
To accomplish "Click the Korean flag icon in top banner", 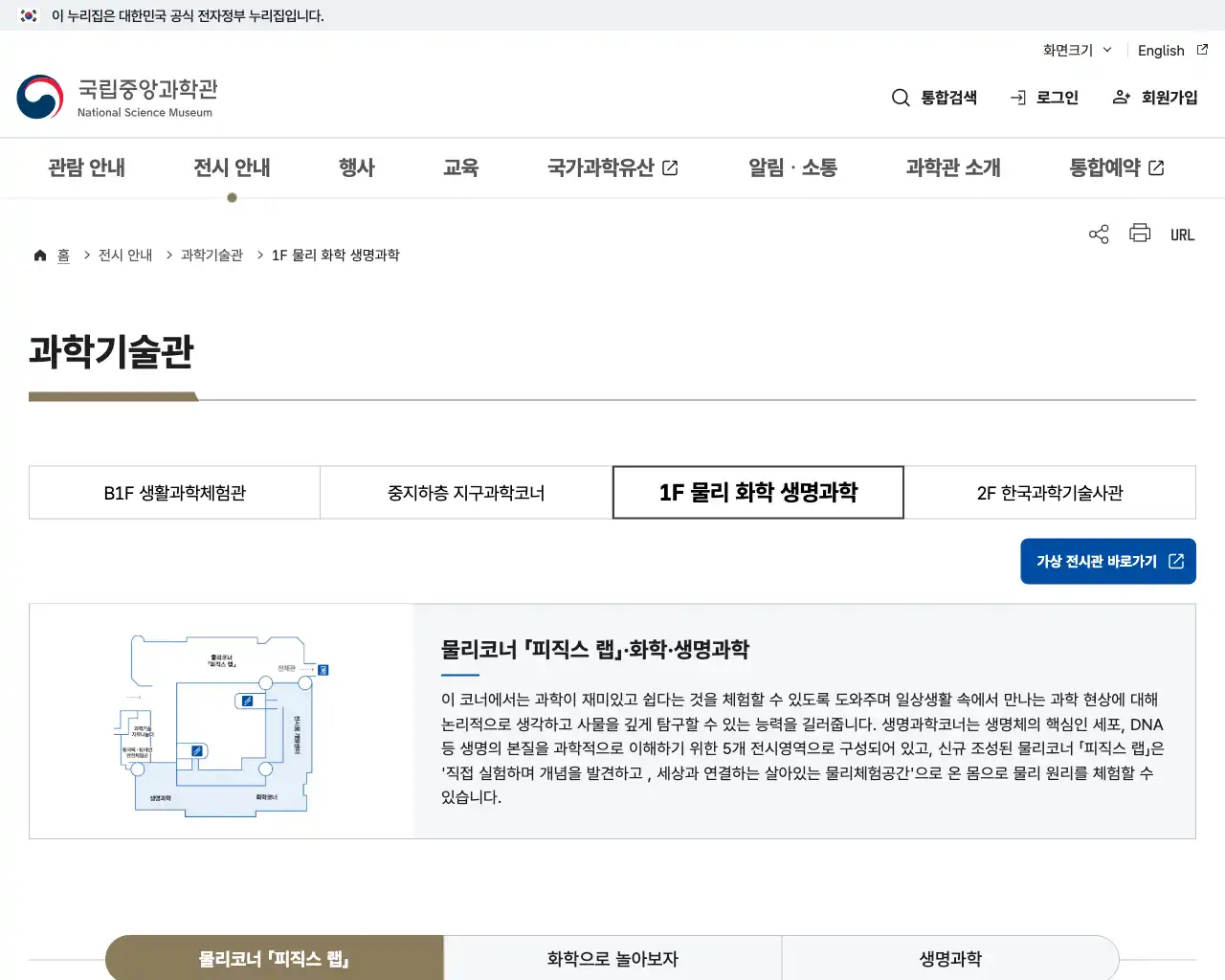I will 26,15.
